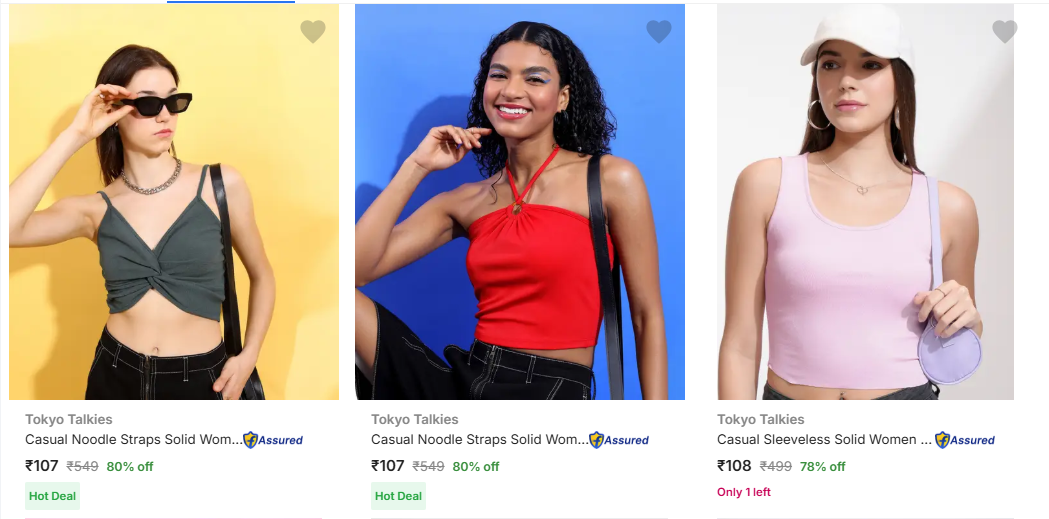Open Casual Noodle Straps title under red top
This screenshot has width=1049, height=519.
tap(479, 440)
